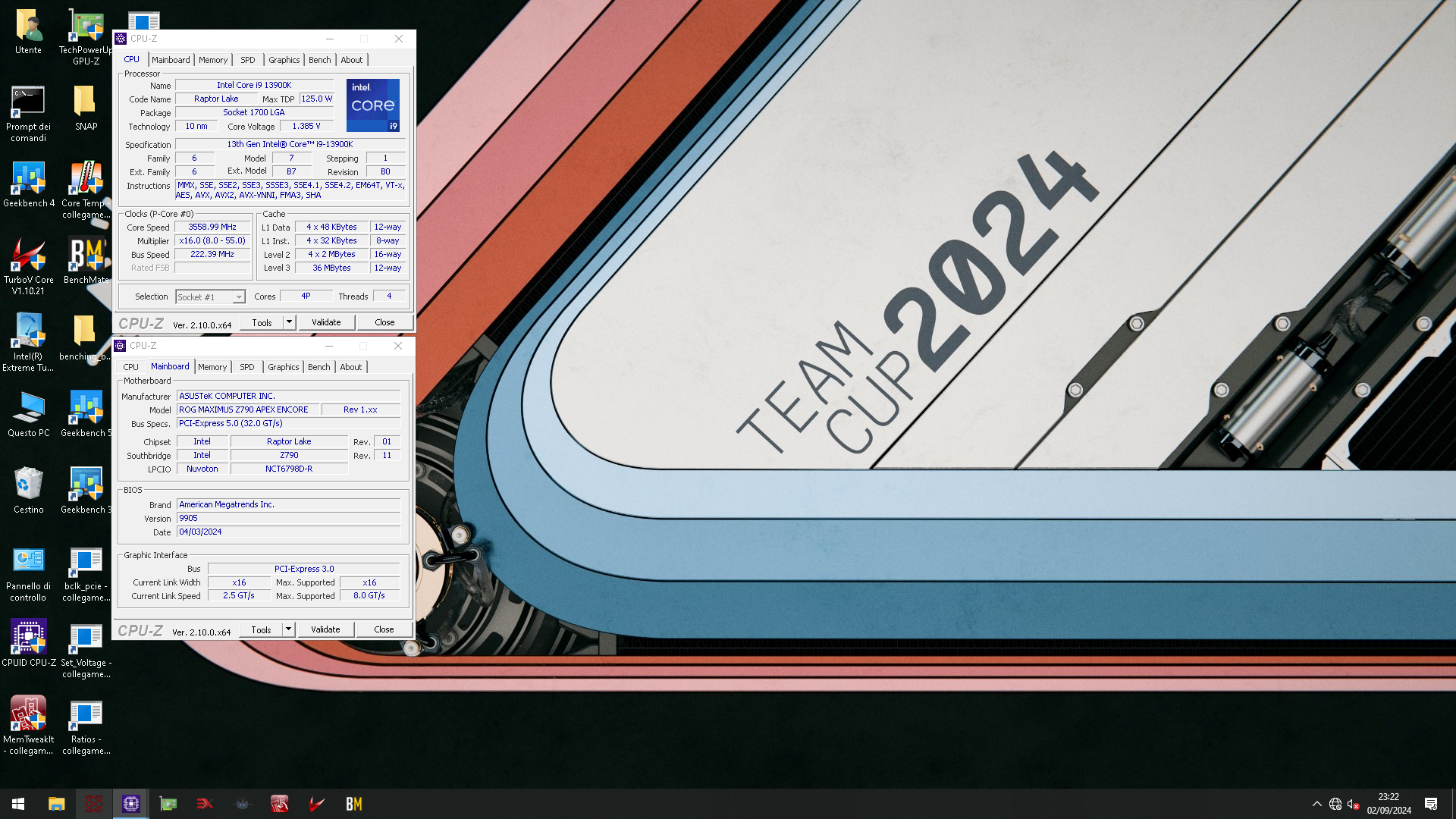This screenshot has width=1456, height=819.
Task: Switch to Mainboard tab in upper CPU-Z
Action: pos(171,60)
